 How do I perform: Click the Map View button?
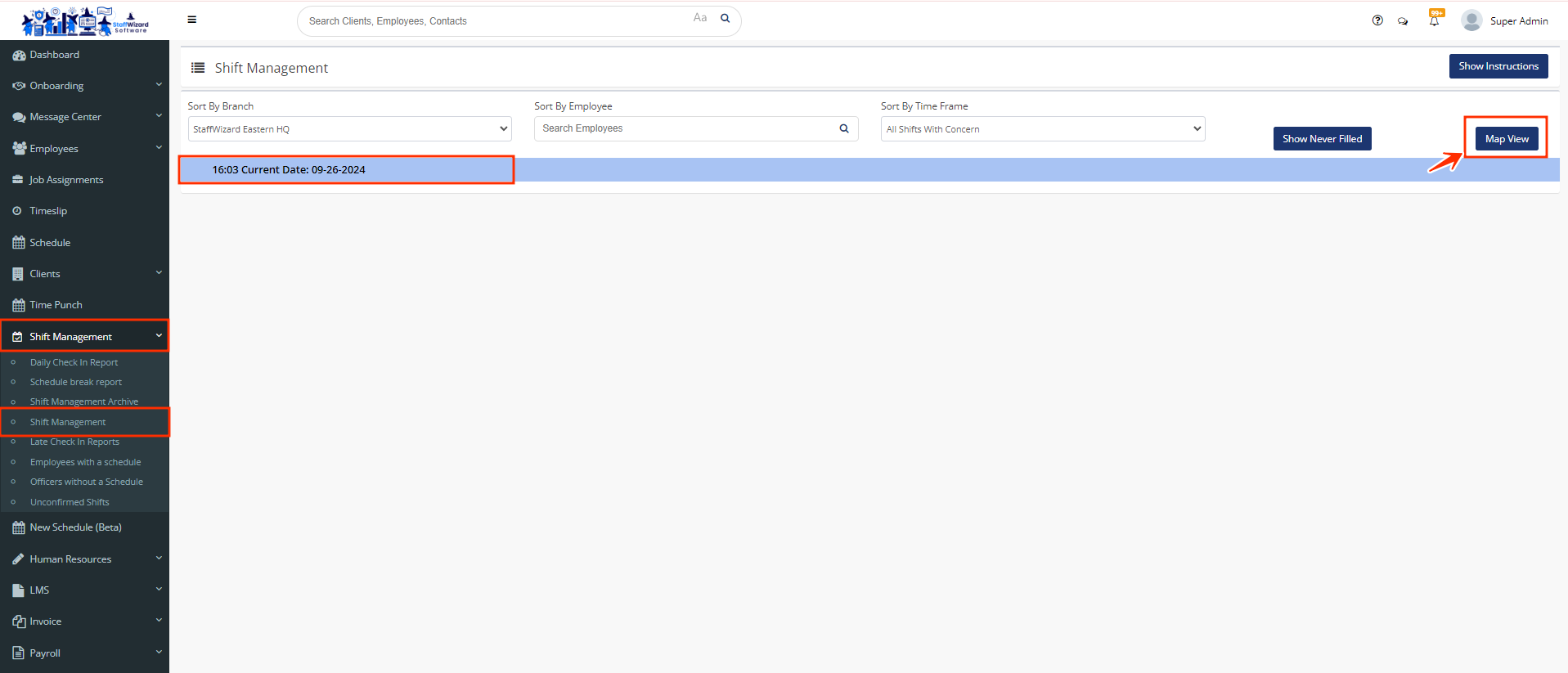pyautogui.click(x=1506, y=139)
